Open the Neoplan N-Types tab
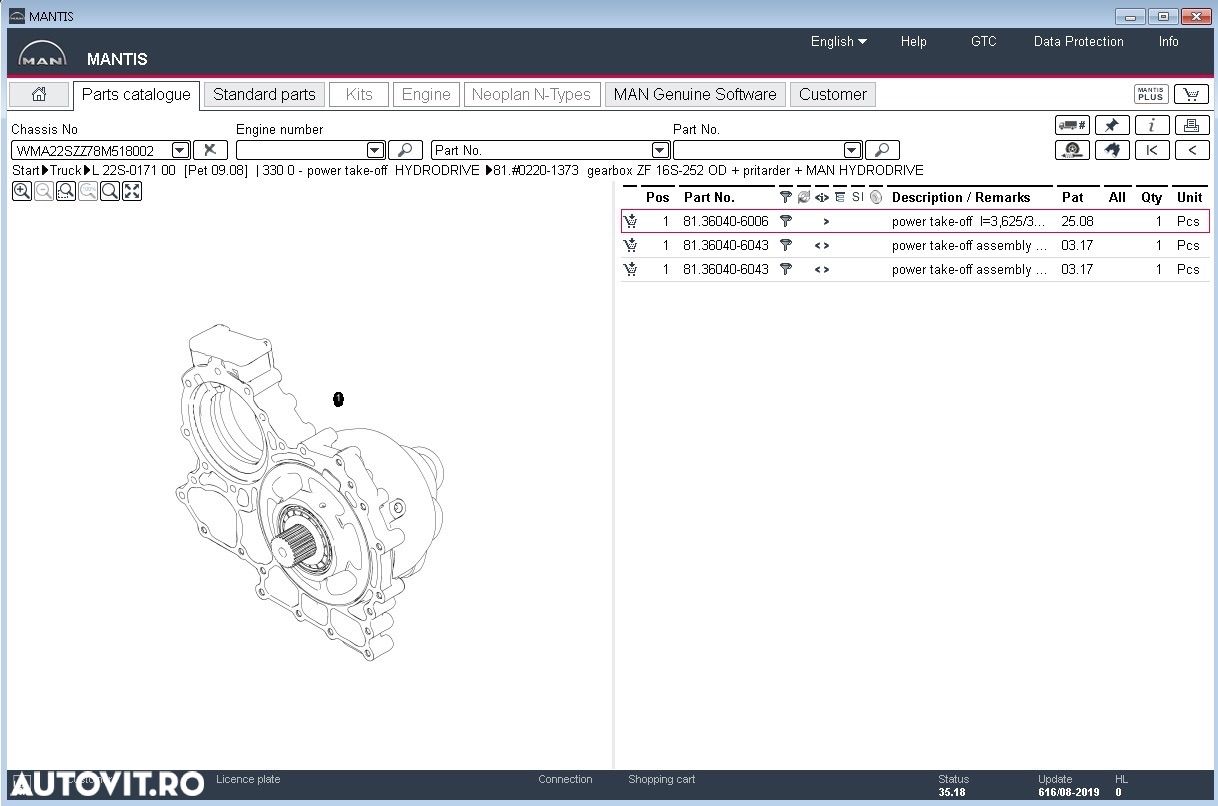Screen dimensions: 1218x806 pos(531,95)
